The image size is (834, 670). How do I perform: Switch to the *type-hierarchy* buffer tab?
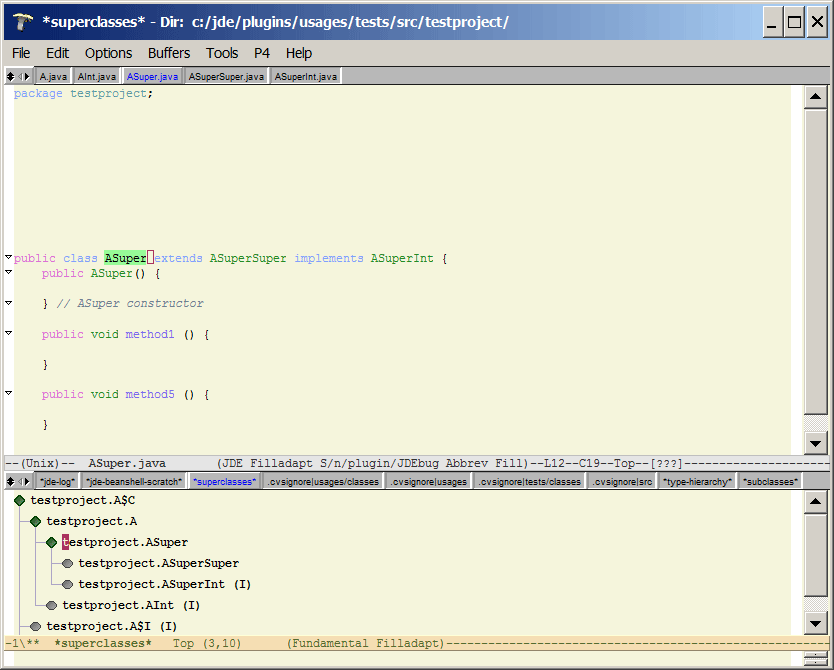(697, 482)
